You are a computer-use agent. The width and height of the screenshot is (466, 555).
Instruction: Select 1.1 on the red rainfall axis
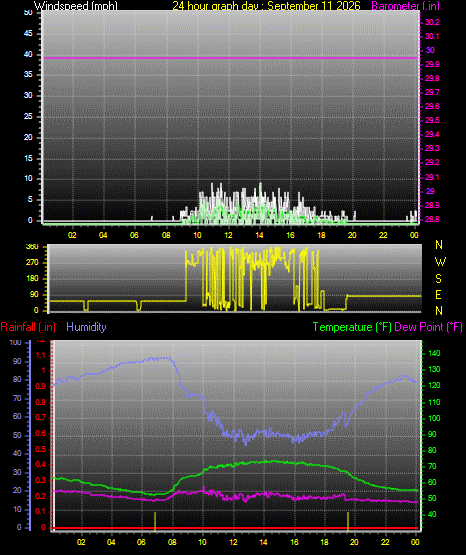pos(41,355)
